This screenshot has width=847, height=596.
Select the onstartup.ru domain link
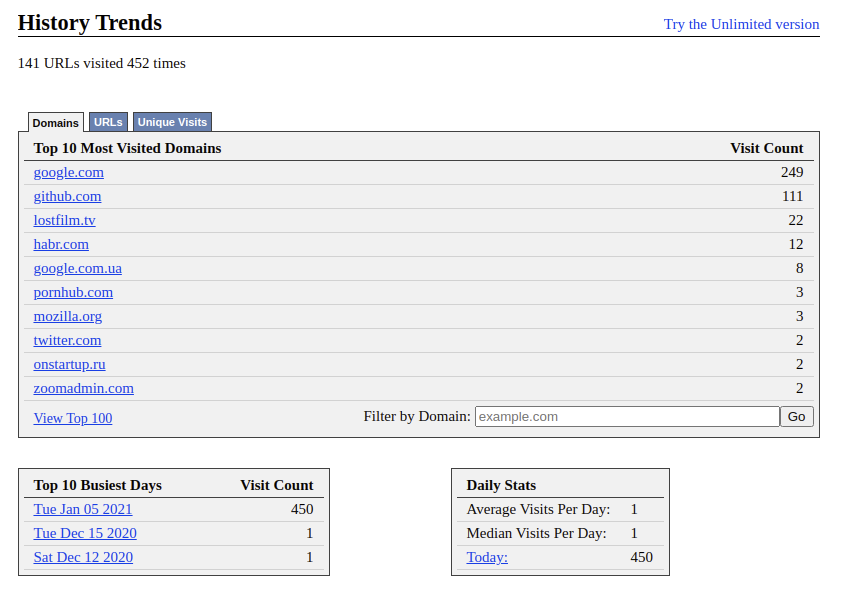(69, 364)
